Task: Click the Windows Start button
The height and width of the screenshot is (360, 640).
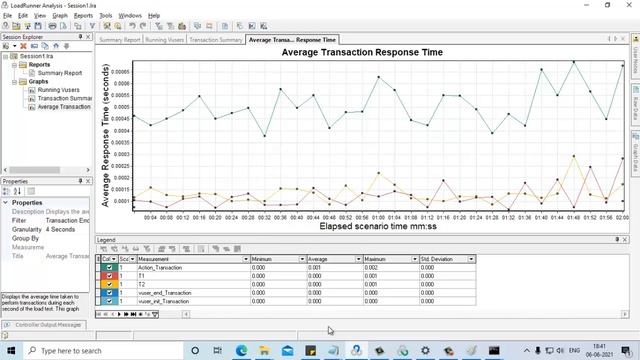Action: [x=11, y=351]
